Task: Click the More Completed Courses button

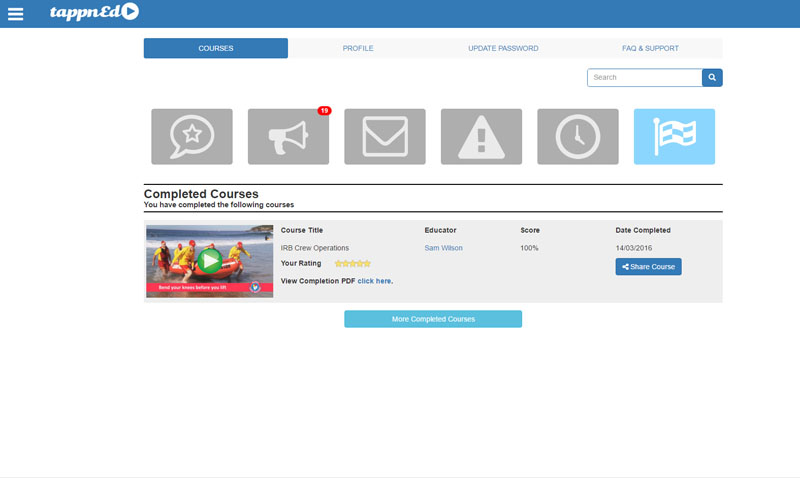Action: [433, 319]
